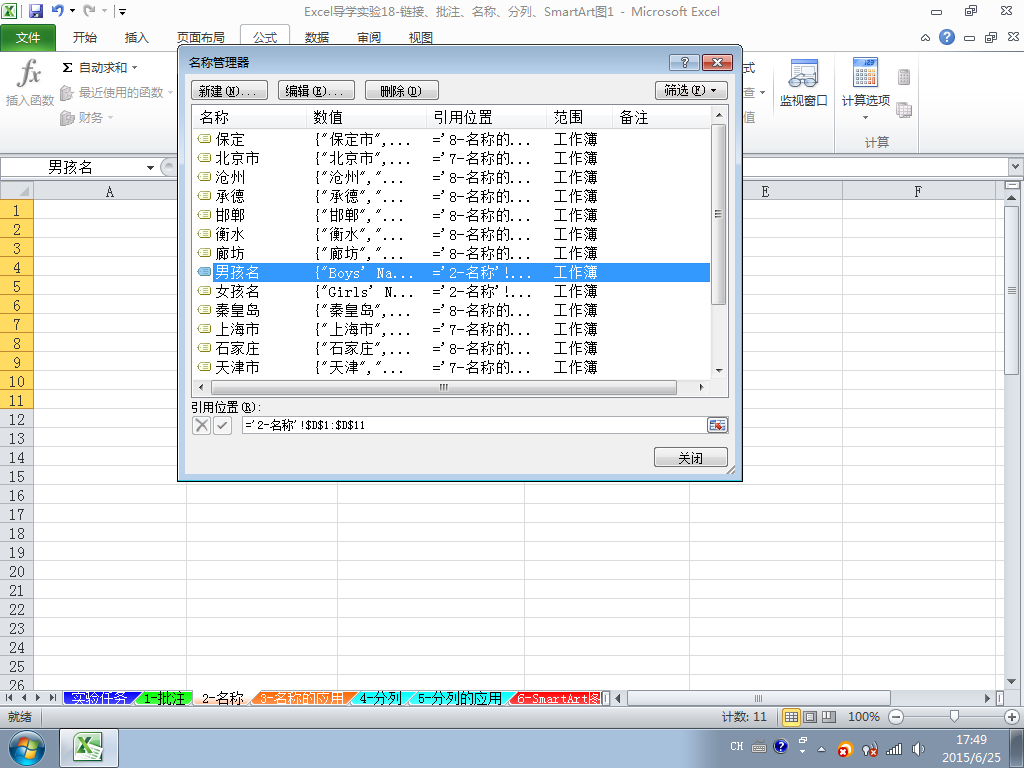Viewport: 1024px width, 768px height.
Task: Click the Delete button in Name Manager
Action: (x=401, y=90)
